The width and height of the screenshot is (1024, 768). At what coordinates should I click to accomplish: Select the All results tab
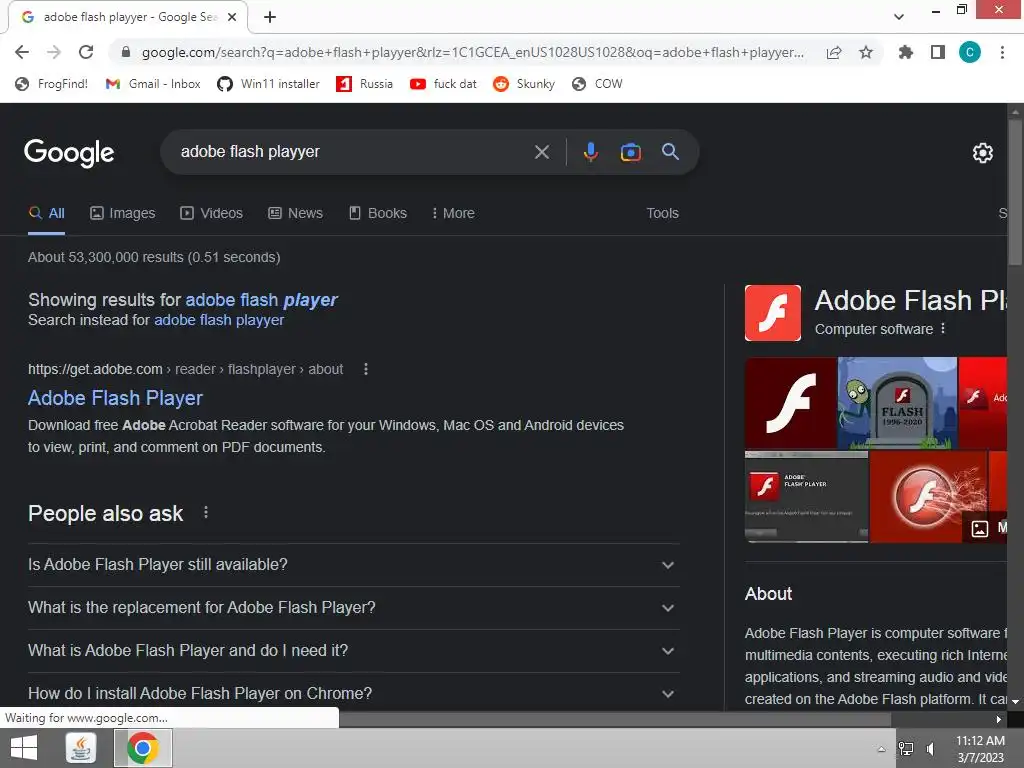click(46, 214)
